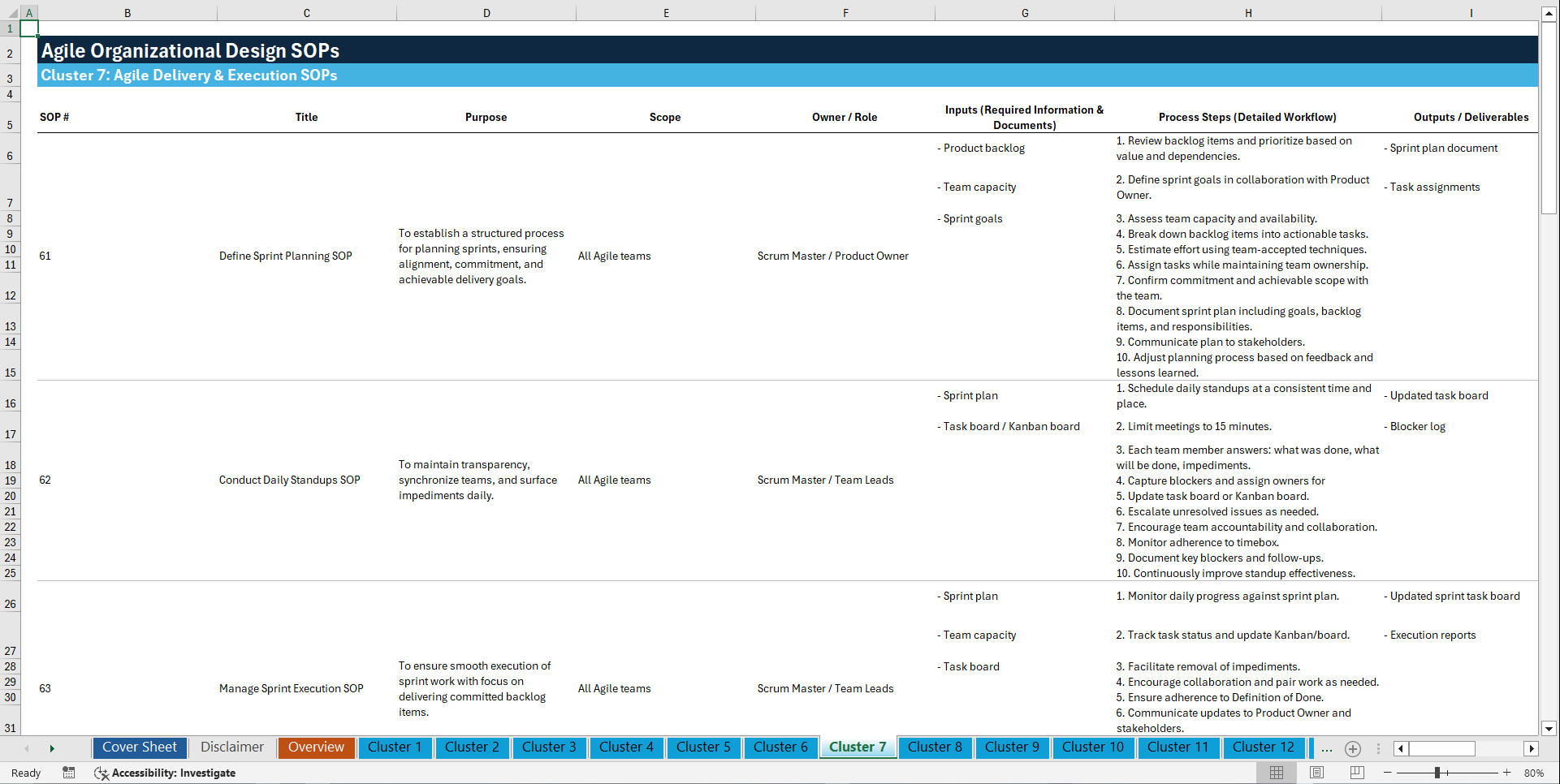Add a new worksheet using the plus icon
This screenshot has width=1560, height=784.
pyautogui.click(x=1353, y=748)
